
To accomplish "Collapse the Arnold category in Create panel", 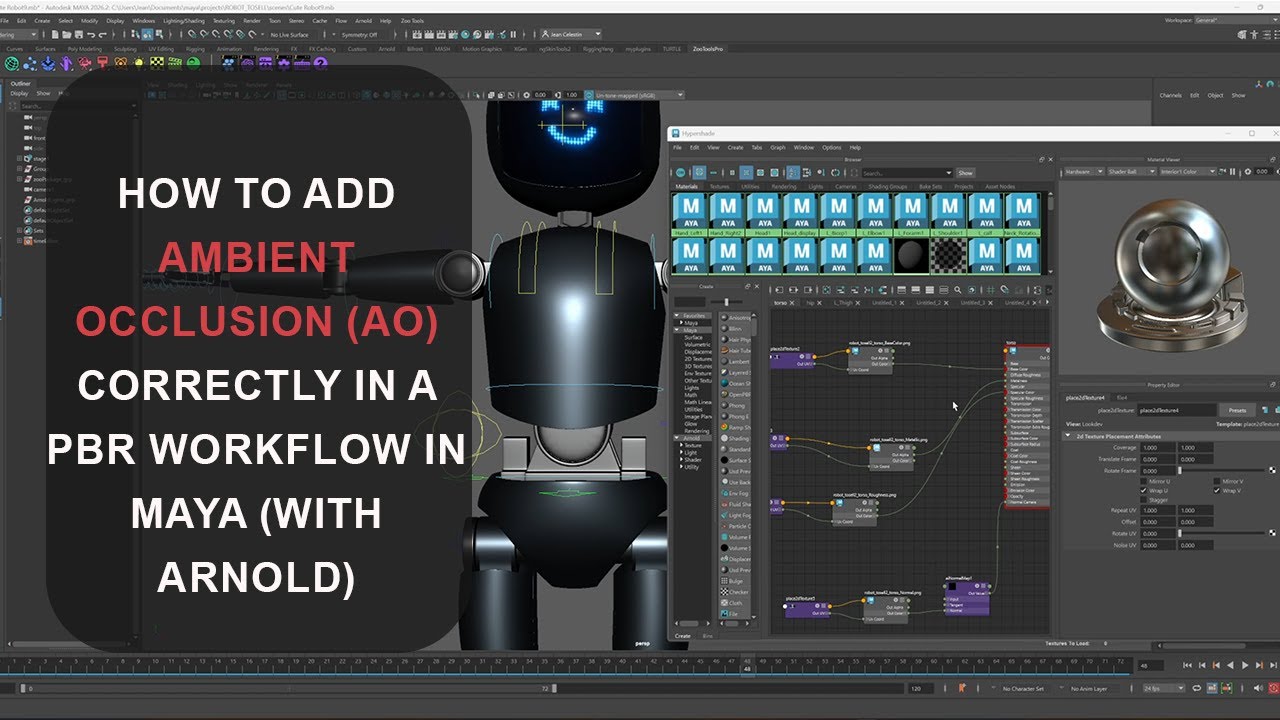I will [679, 438].
